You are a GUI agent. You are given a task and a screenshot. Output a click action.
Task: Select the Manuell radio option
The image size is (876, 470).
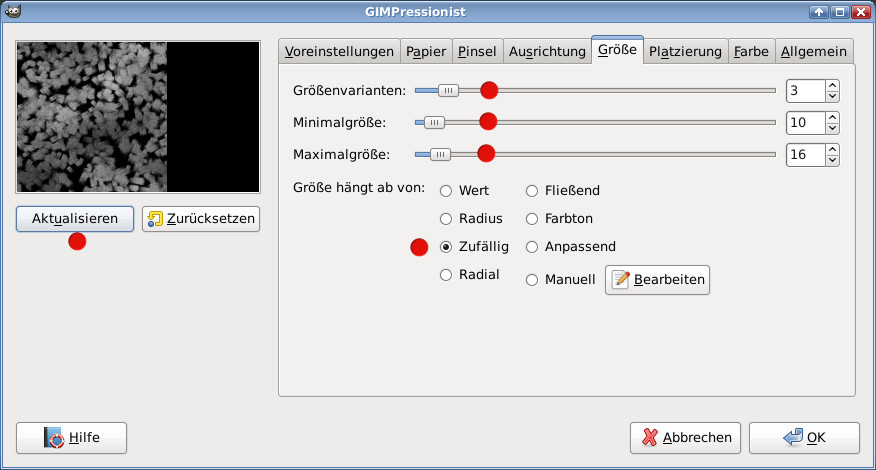[532, 280]
